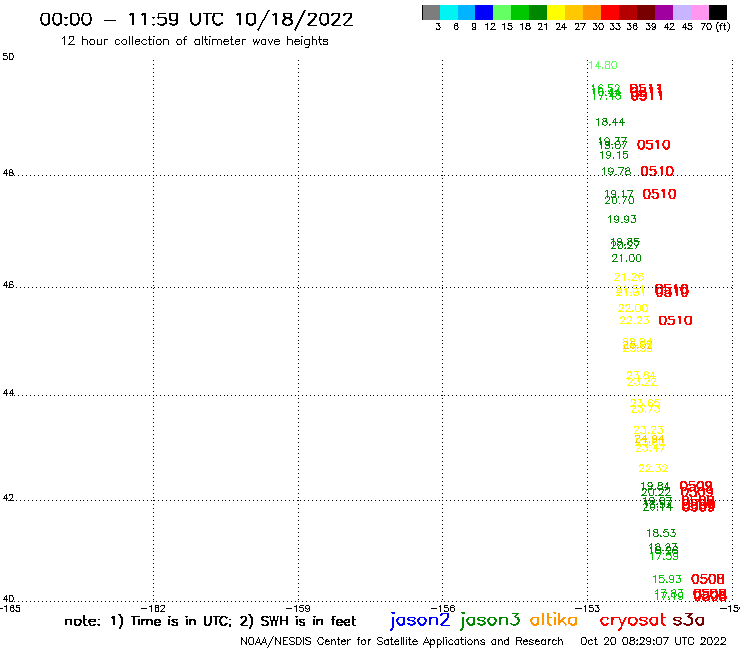Select the purple 42 ft legend swatch
740x650 pixels.
(x=664, y=12)
